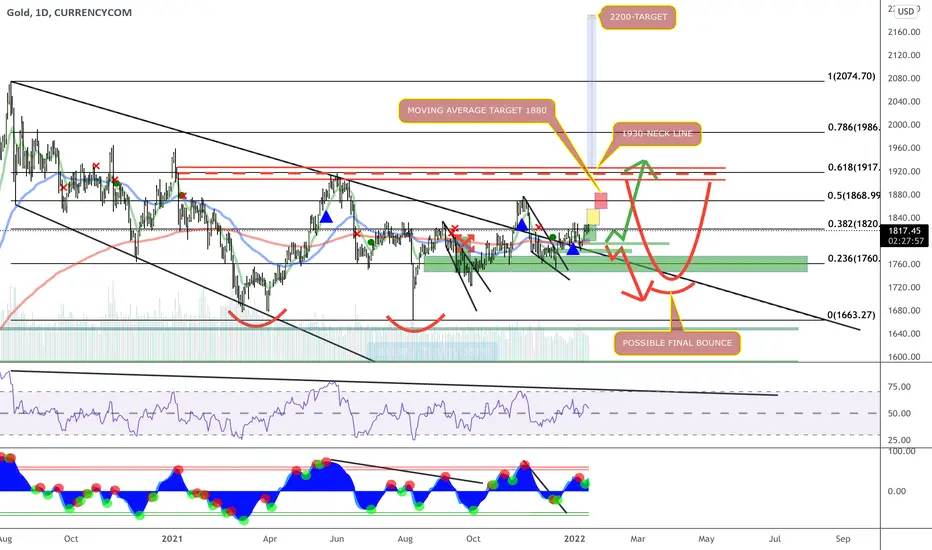Click the Fibonacci label 1(2074.70)
The height and width of the screenshot is (550, 932).
[851, 76]
